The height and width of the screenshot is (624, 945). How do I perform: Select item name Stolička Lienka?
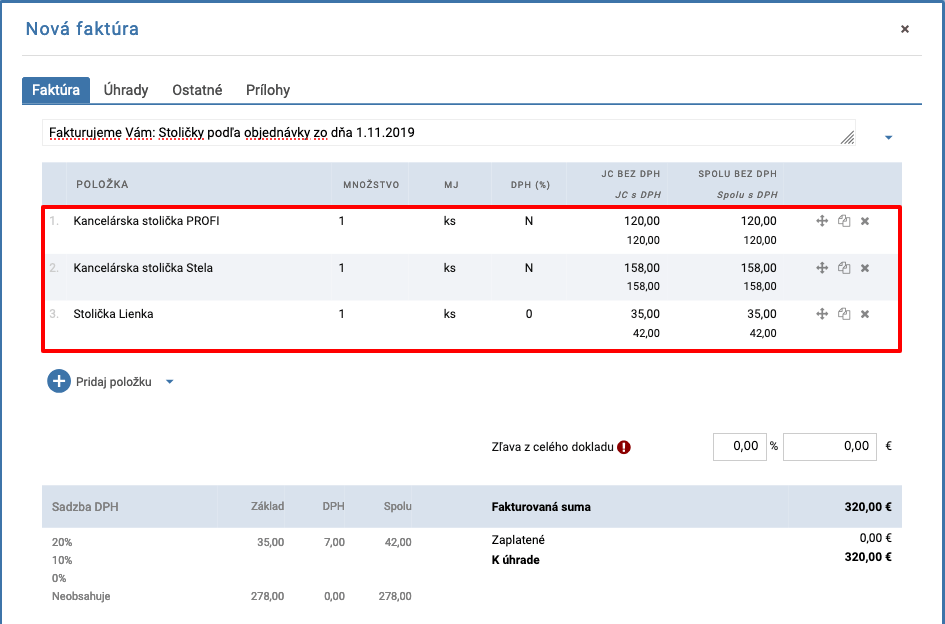pyautogui.click(x=113, y=314)
